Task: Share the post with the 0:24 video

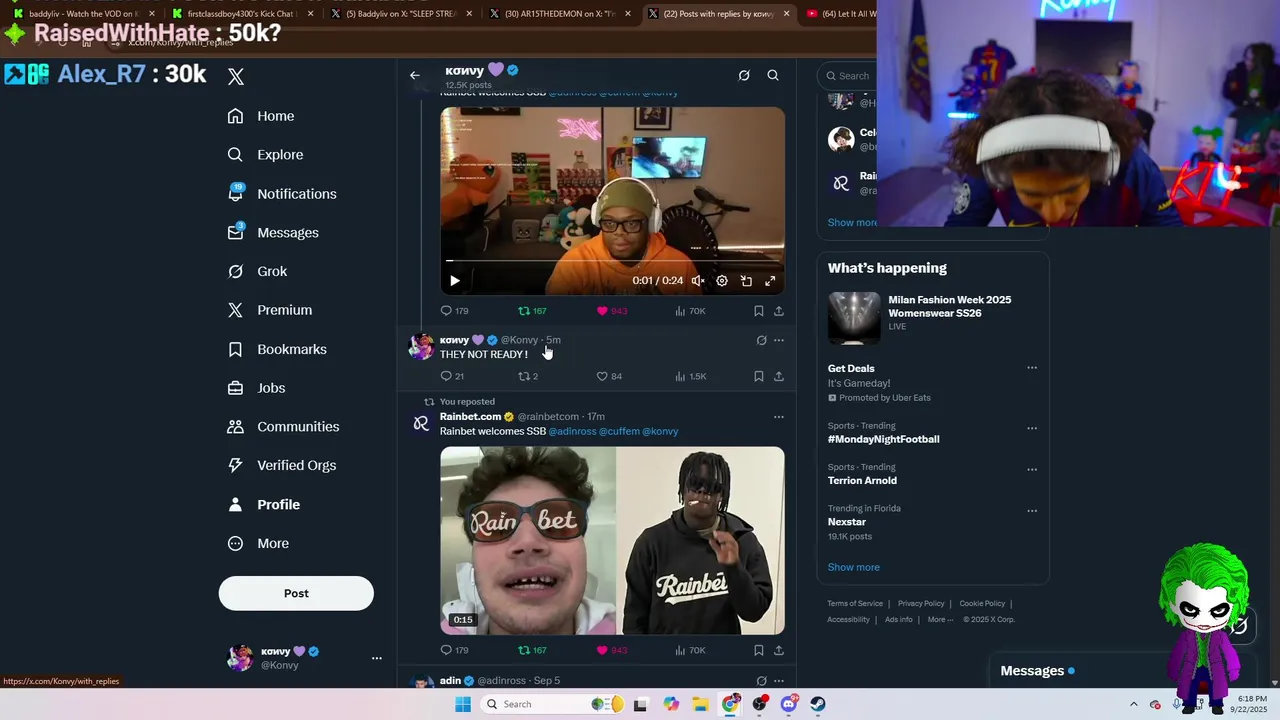Action: point(779,311)
